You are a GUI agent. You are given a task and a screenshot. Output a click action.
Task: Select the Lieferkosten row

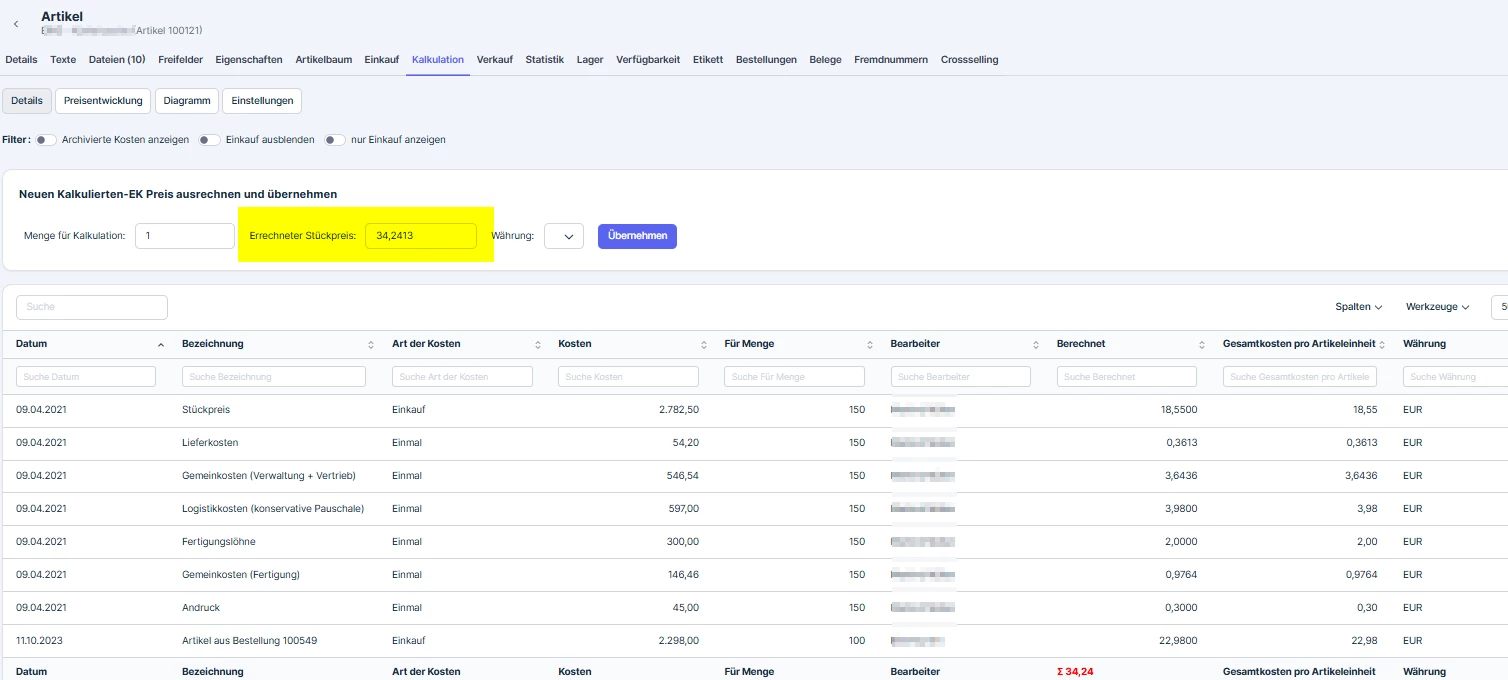point(754,443)
